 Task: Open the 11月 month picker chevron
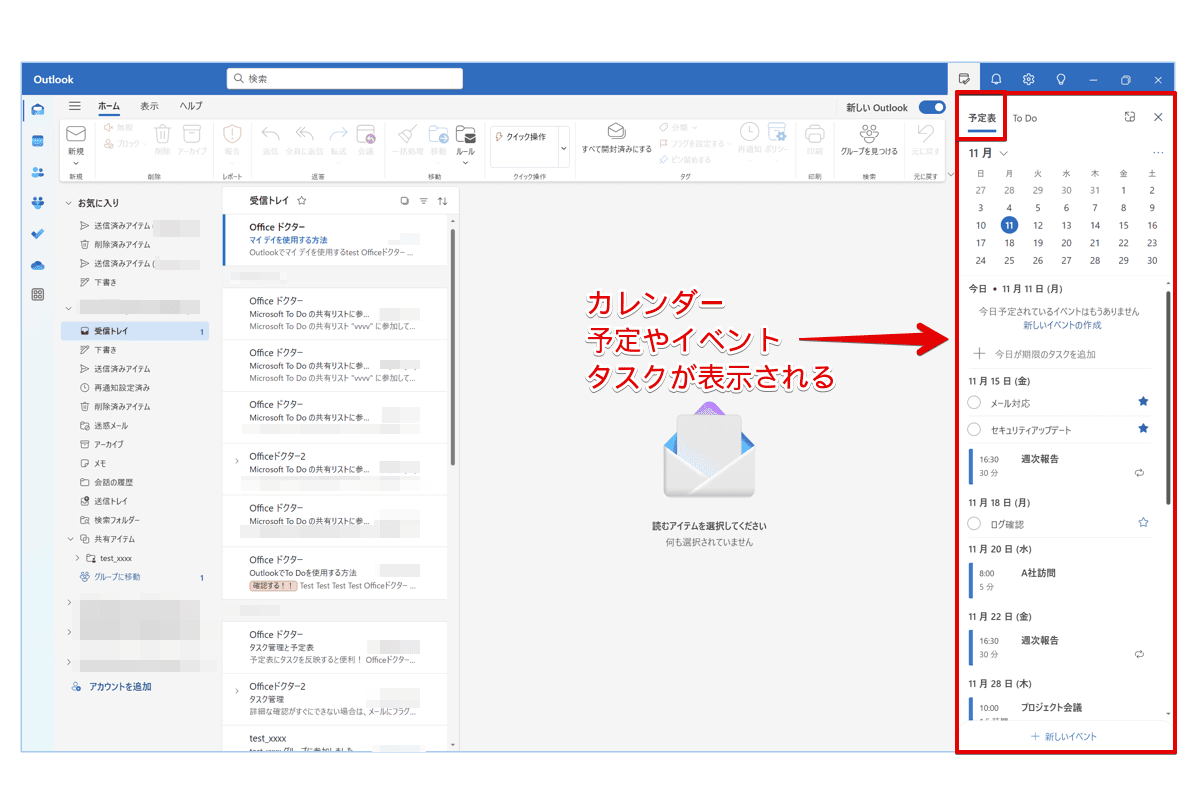click(1004, 153)
